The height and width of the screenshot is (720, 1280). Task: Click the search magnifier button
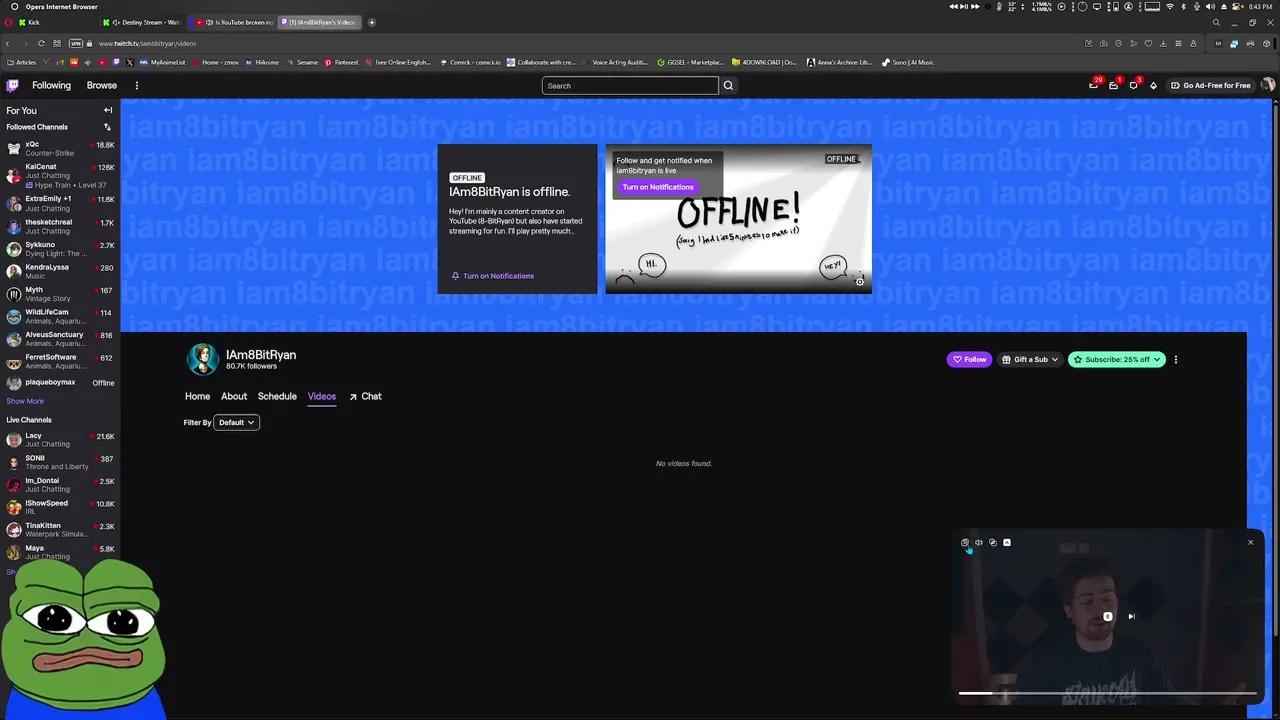tap(728, 85)
